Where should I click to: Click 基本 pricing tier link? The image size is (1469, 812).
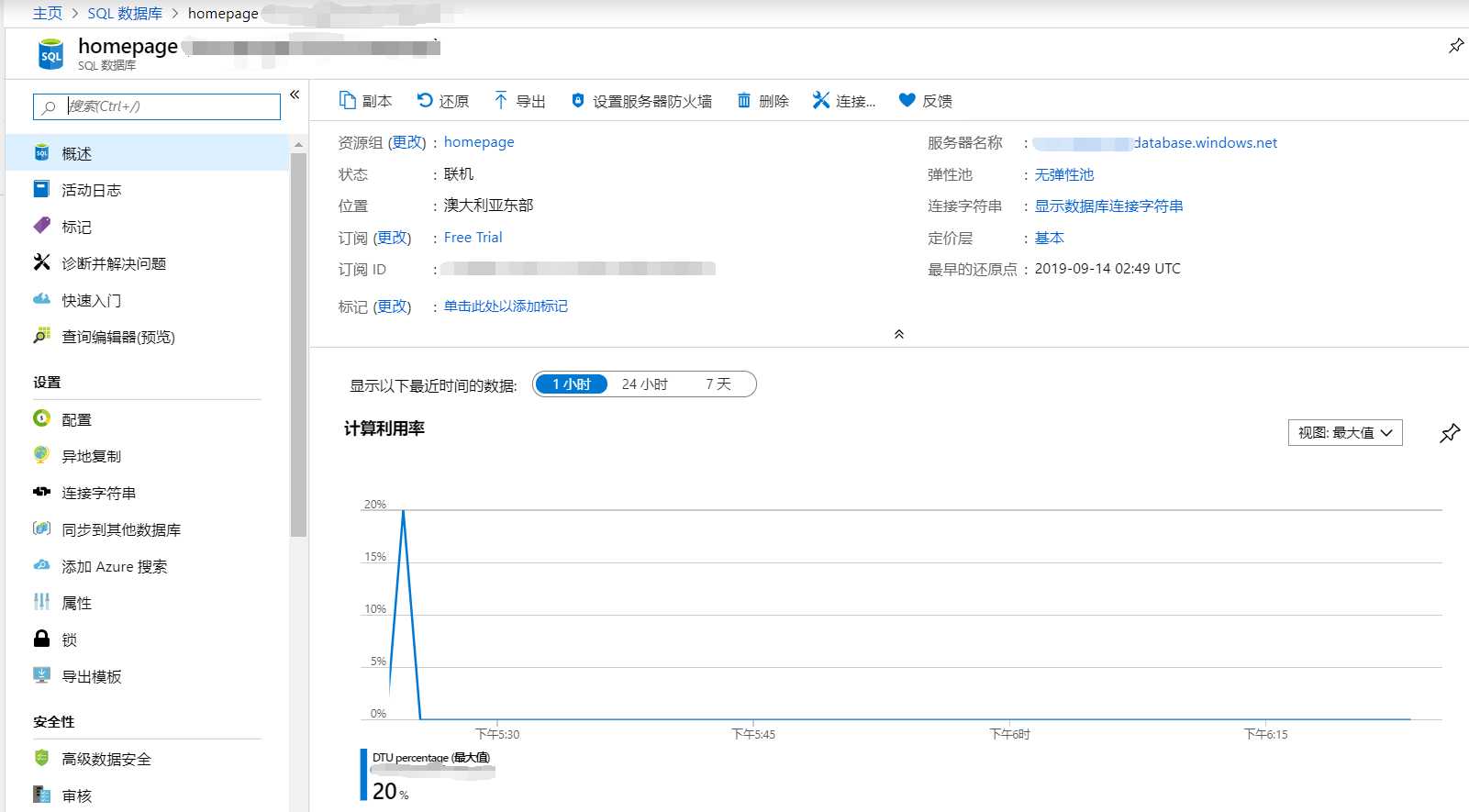tap(1050, 238)
